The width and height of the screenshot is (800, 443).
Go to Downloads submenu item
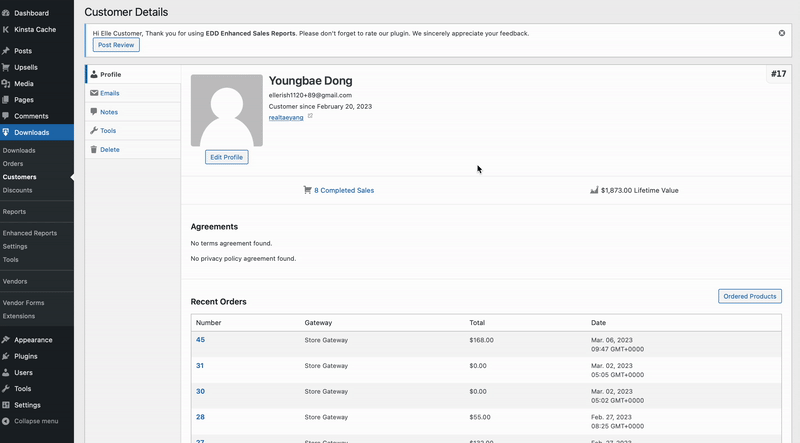pos(19,151)
